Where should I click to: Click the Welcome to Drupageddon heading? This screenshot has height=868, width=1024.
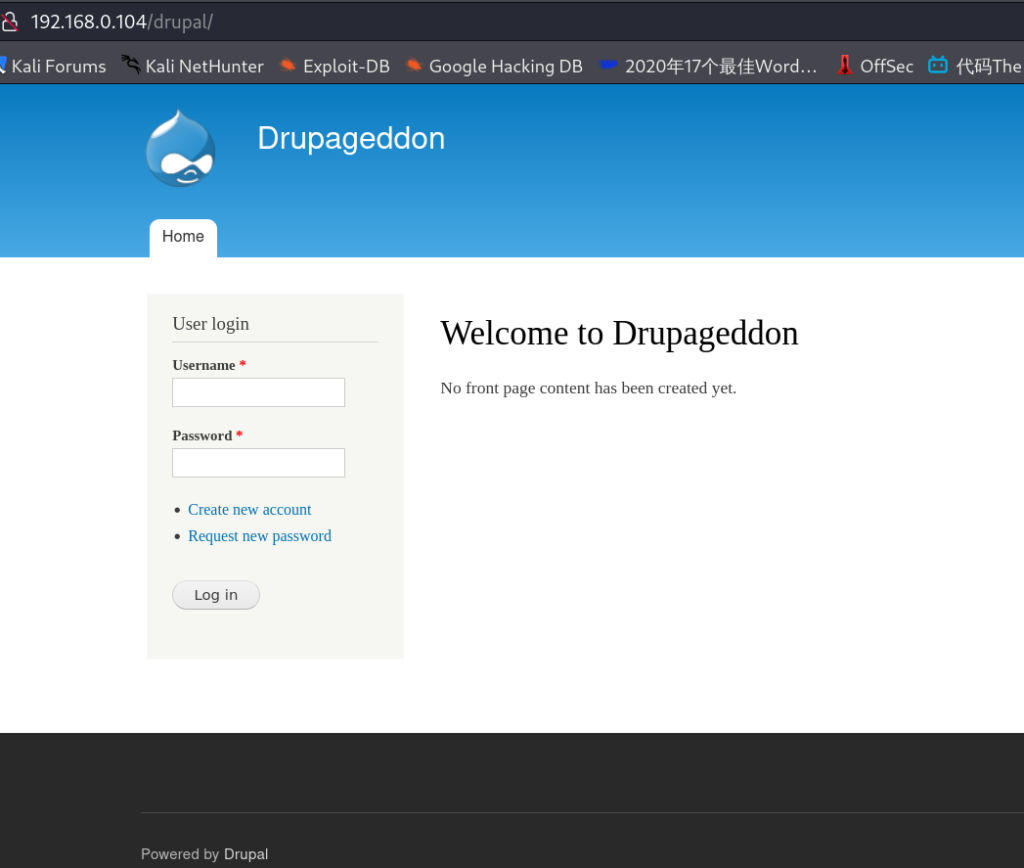[x=619, y=334]
